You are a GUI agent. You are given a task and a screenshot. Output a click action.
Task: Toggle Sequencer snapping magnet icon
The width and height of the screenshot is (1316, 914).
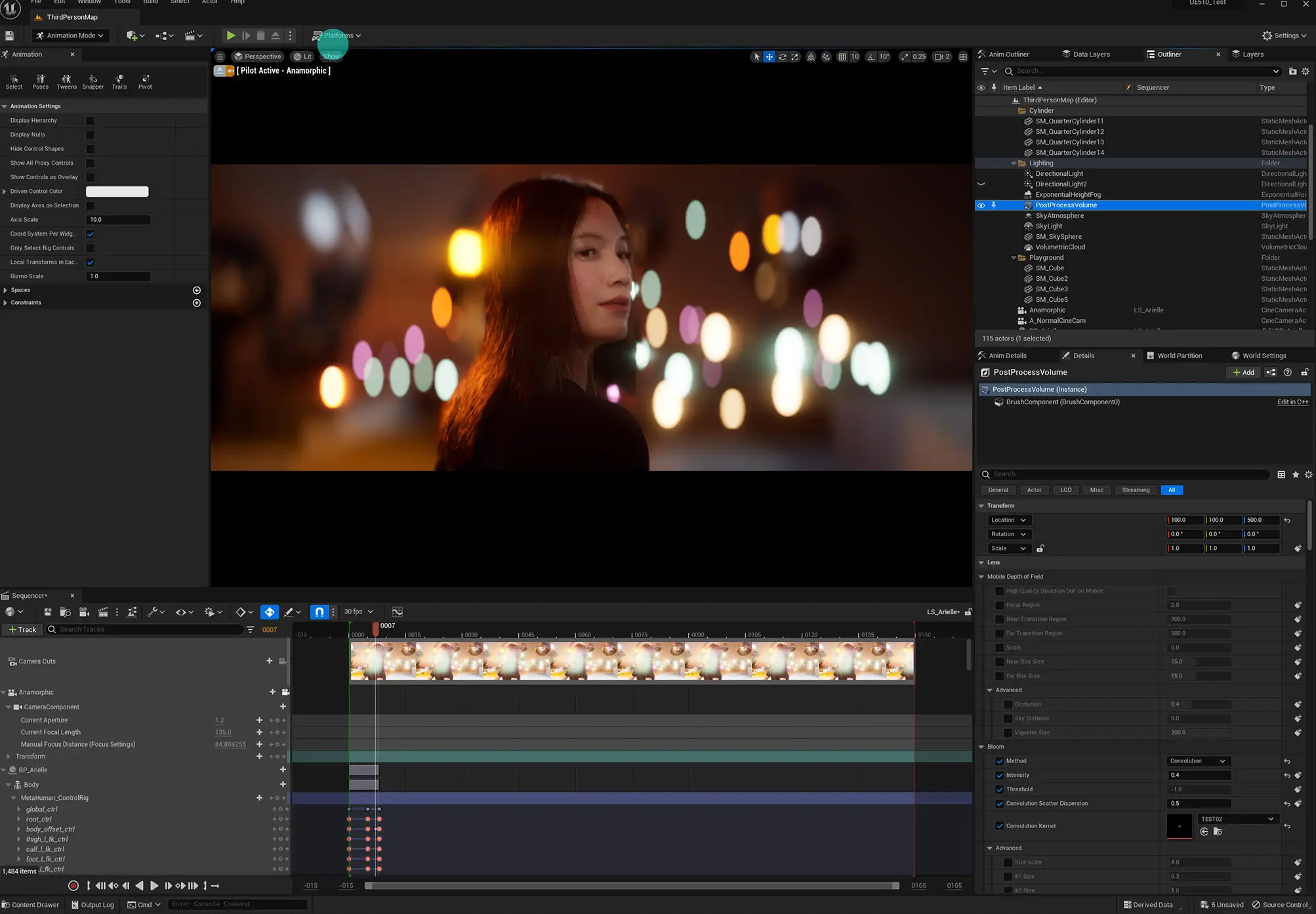[319, 612]
